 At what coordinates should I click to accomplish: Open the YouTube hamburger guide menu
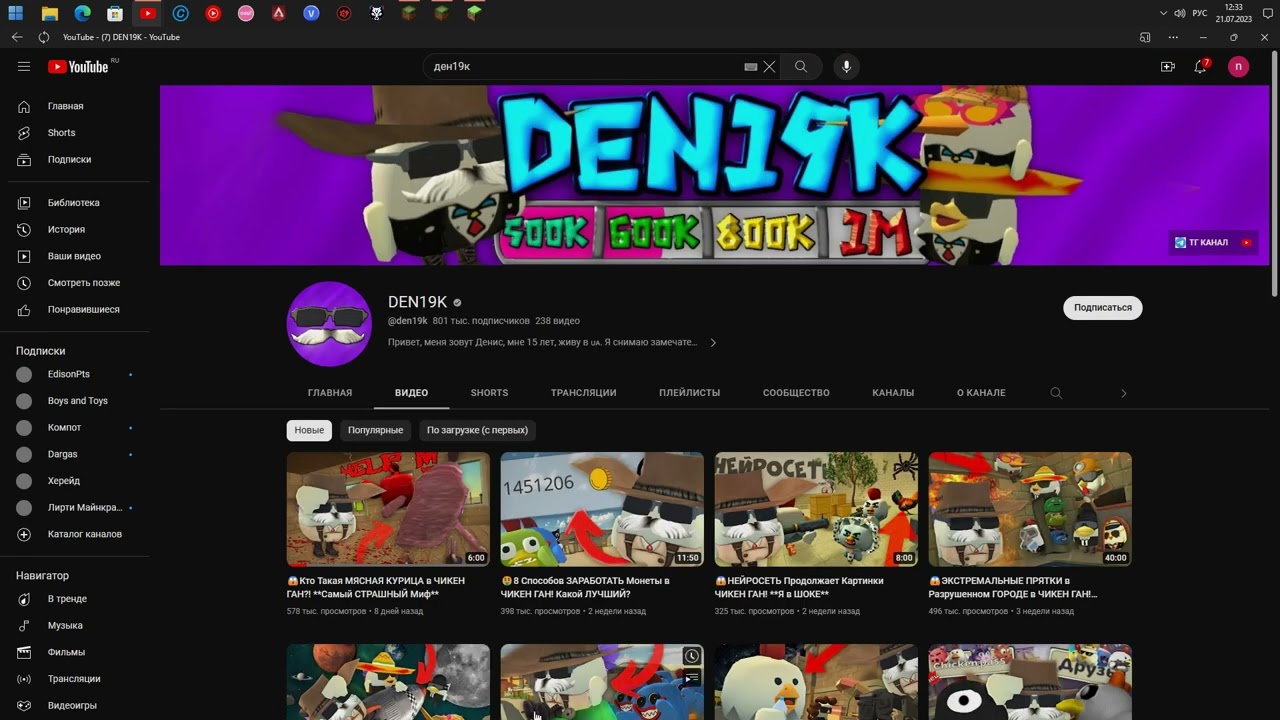click(24, 66)
